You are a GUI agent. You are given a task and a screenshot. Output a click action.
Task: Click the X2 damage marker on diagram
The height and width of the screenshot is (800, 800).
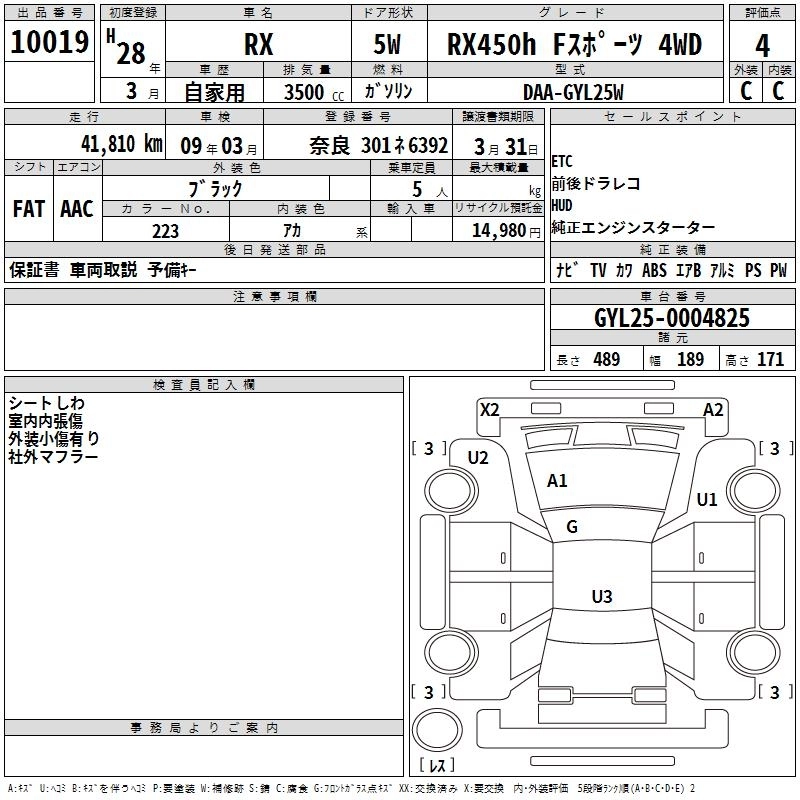tap(489, 409)
